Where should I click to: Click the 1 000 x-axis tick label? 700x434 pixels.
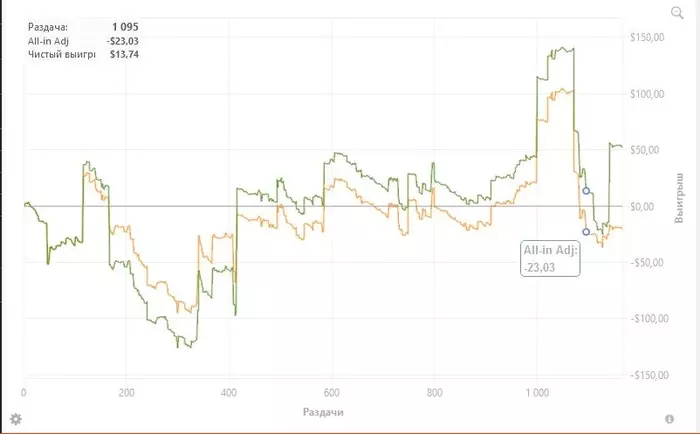537,393
